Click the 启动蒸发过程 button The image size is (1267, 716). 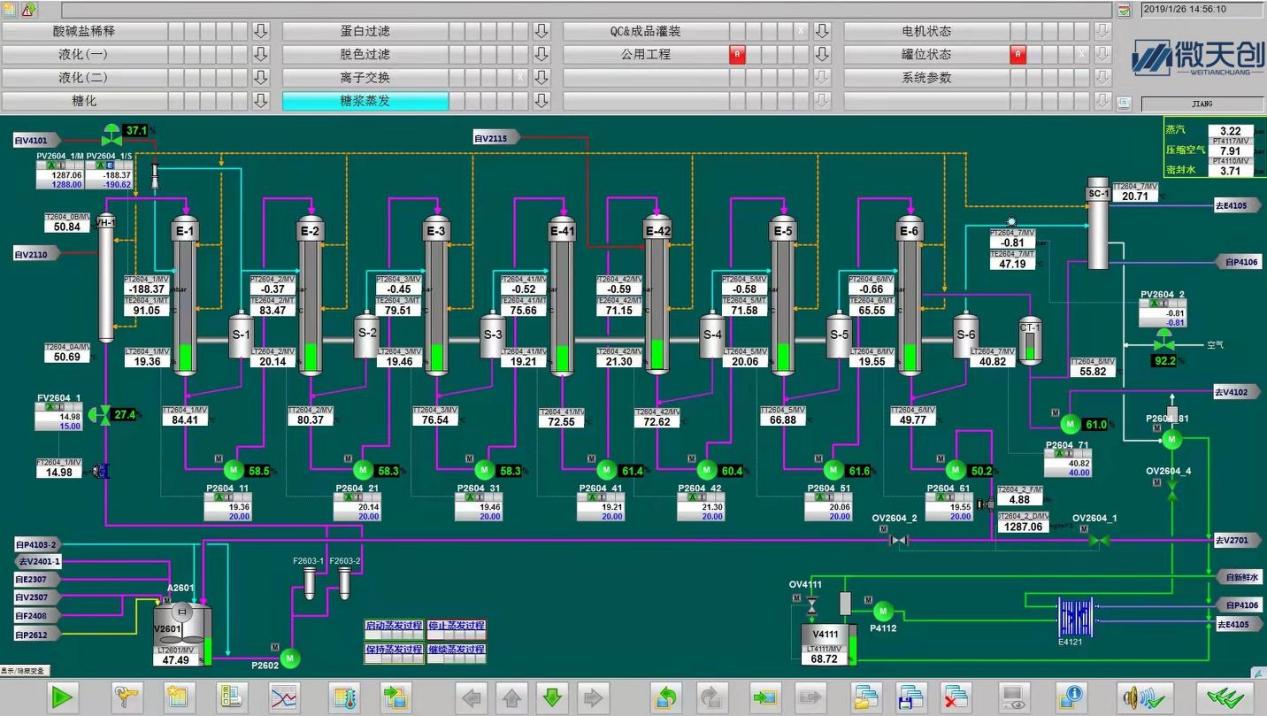pos(394,626)
